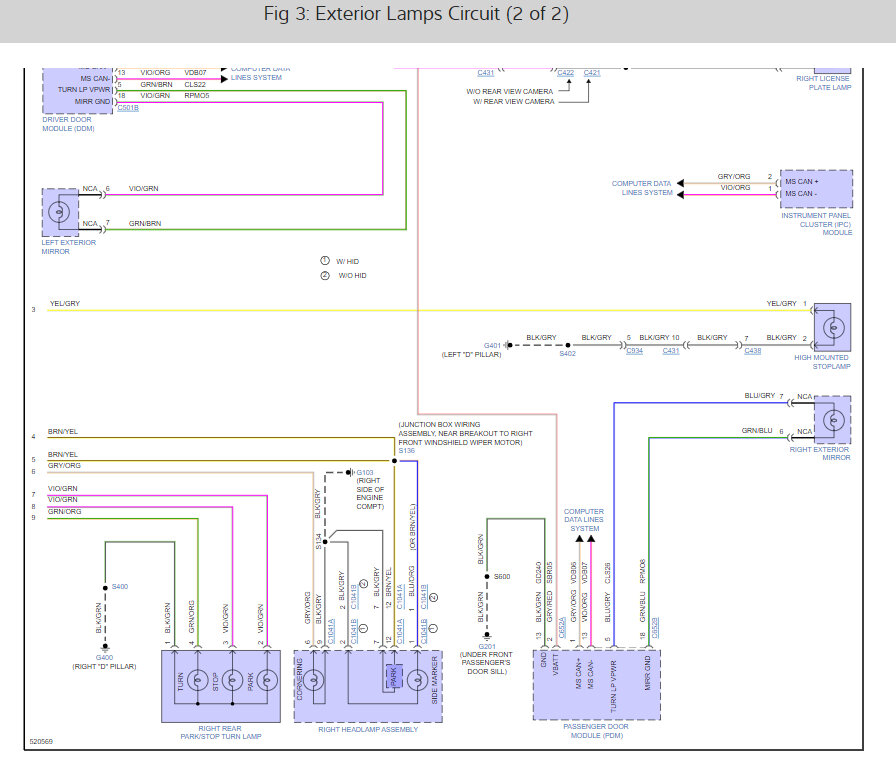Click the S136 splice point label
896x770 pixels.
coord(406,451)
